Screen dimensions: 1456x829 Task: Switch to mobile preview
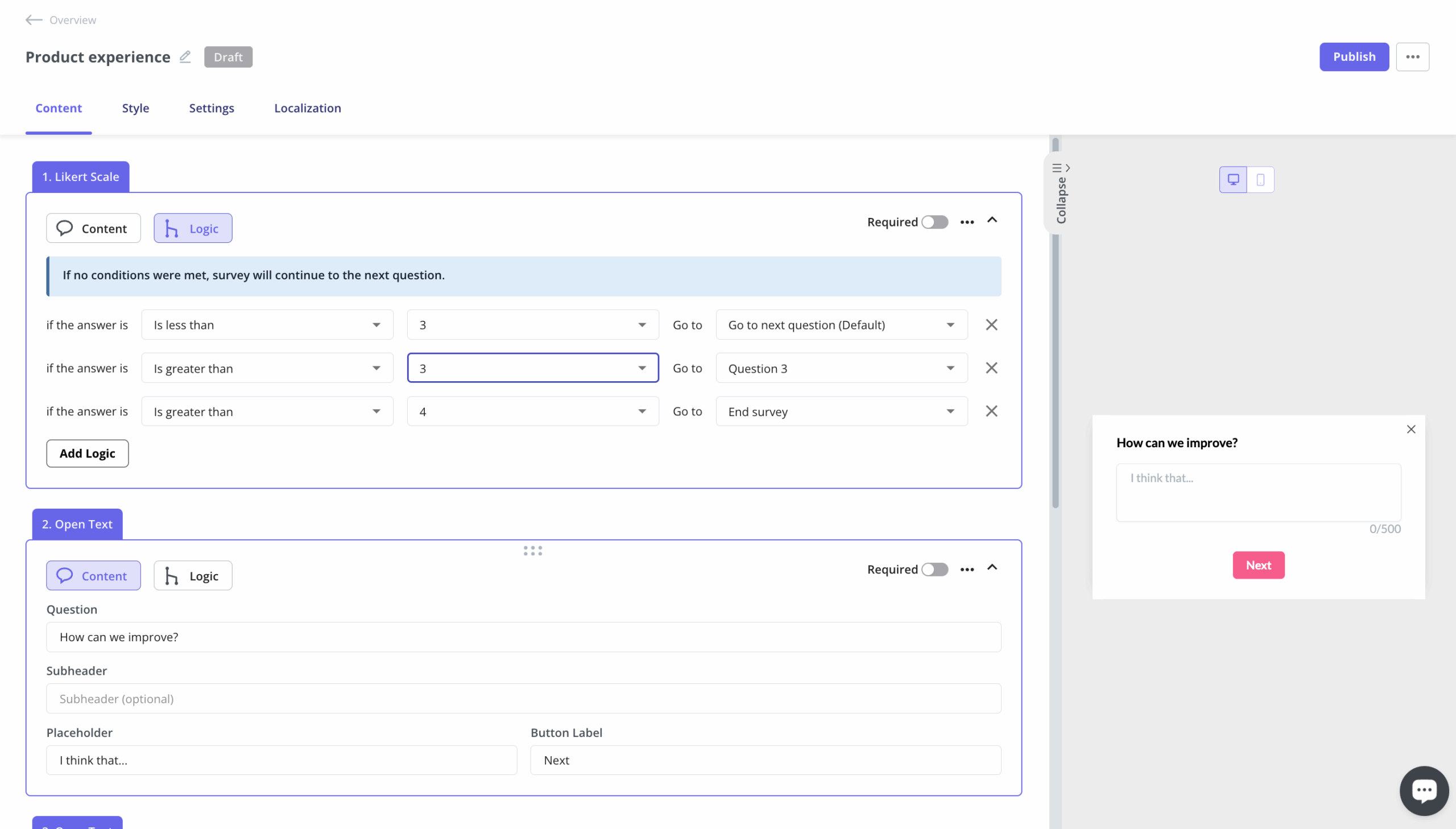click(1261, 179)
